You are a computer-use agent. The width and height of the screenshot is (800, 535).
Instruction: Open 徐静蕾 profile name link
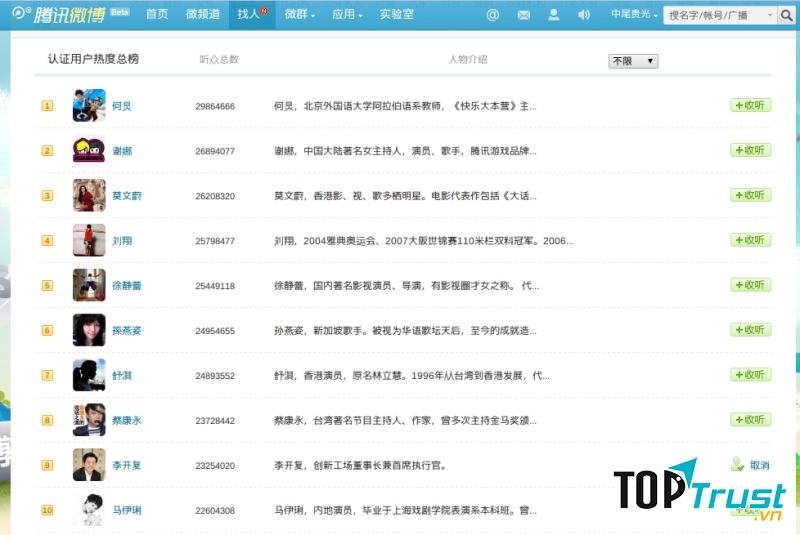[127, 286]
